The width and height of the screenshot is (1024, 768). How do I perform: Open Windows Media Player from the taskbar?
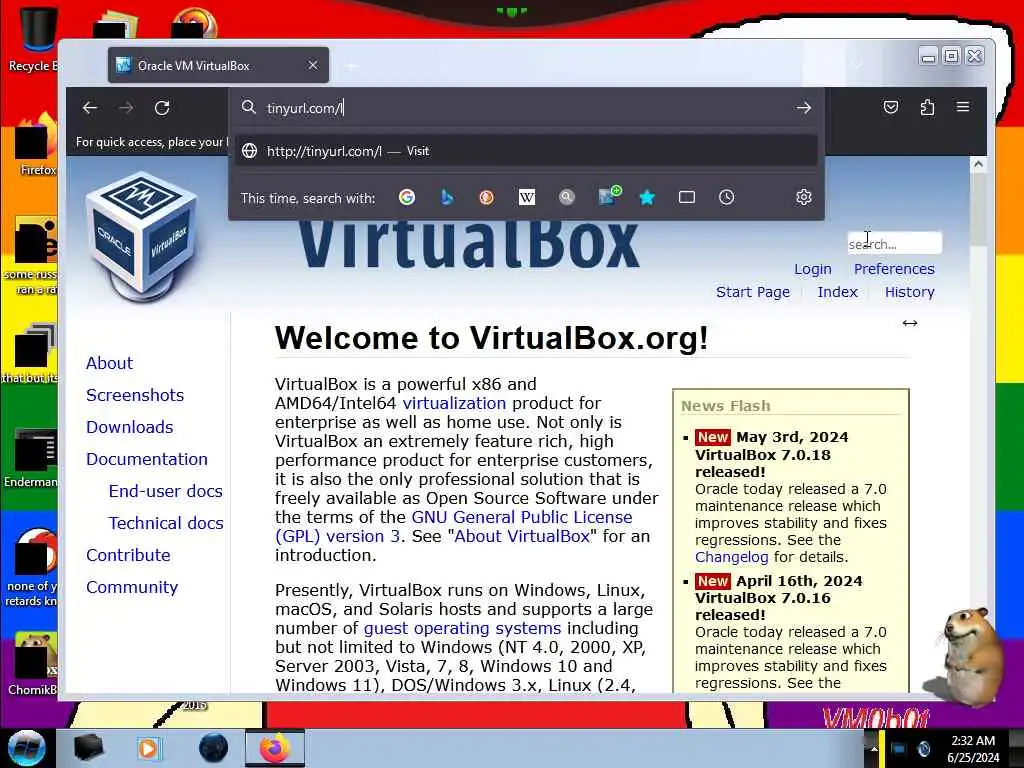[150, 748]
